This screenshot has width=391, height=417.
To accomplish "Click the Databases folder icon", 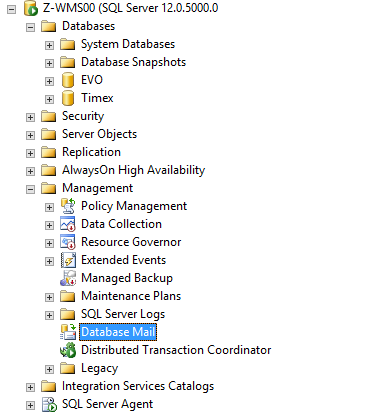I will coord(49,26).
